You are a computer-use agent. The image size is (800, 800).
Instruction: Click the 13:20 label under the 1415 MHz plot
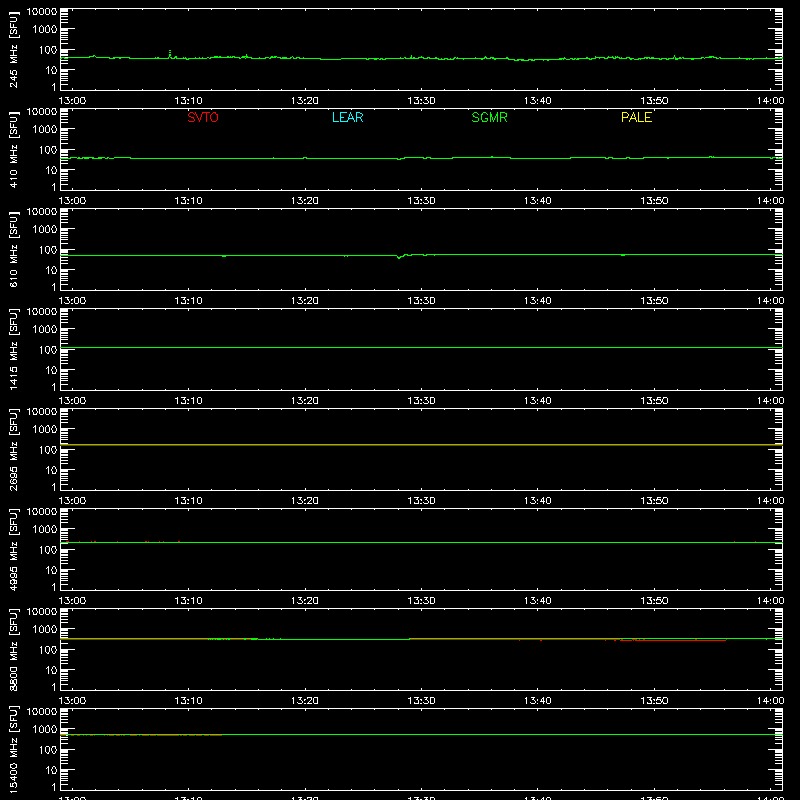(x=305, y=401)
